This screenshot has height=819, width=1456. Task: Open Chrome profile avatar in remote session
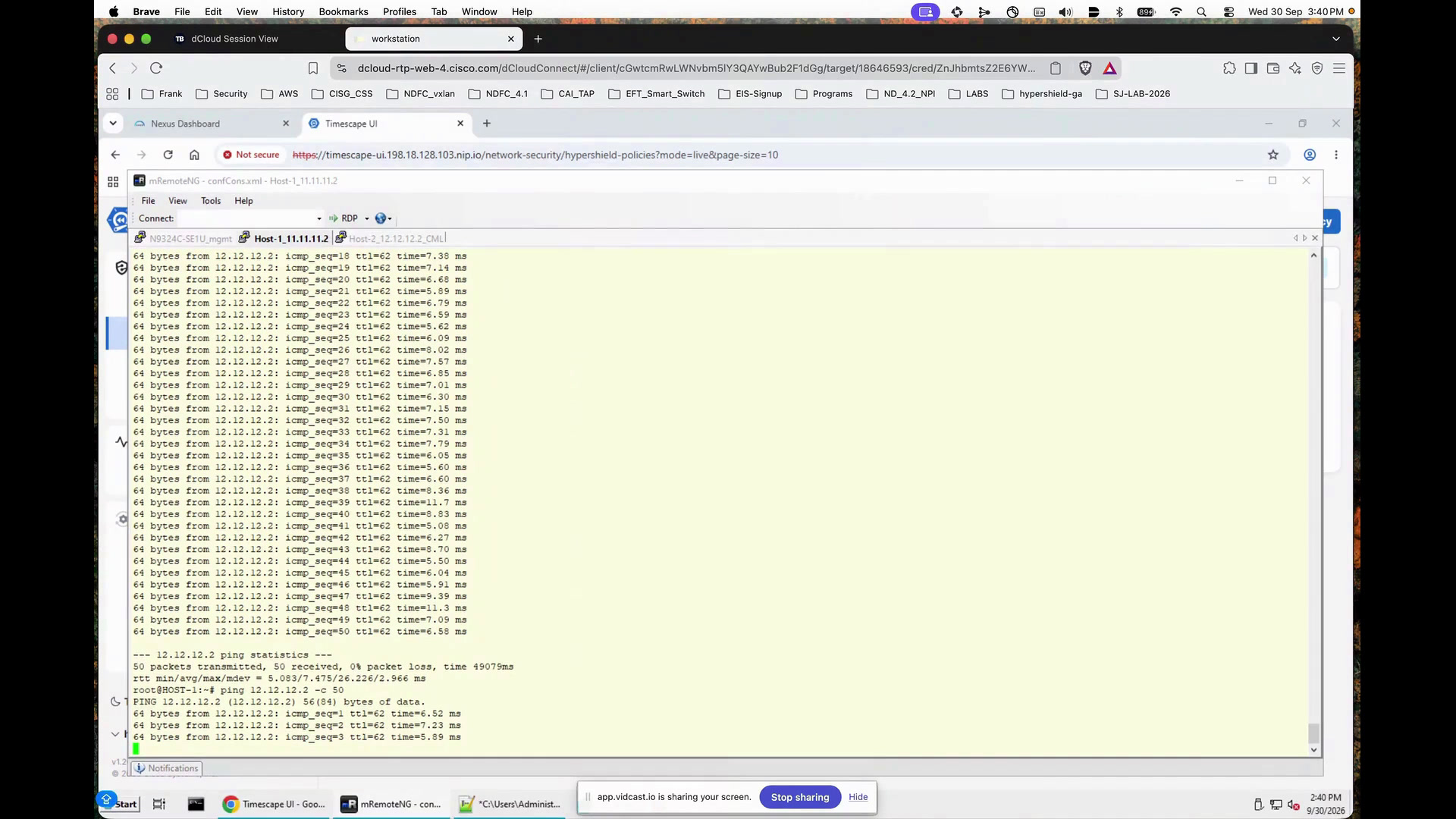1310,155
